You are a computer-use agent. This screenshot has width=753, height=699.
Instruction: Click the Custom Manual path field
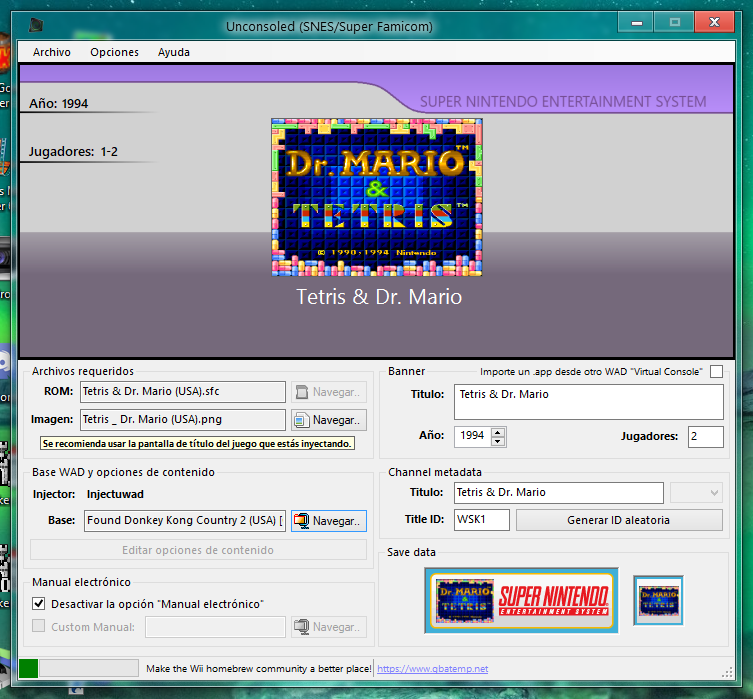tap(216, 627)
